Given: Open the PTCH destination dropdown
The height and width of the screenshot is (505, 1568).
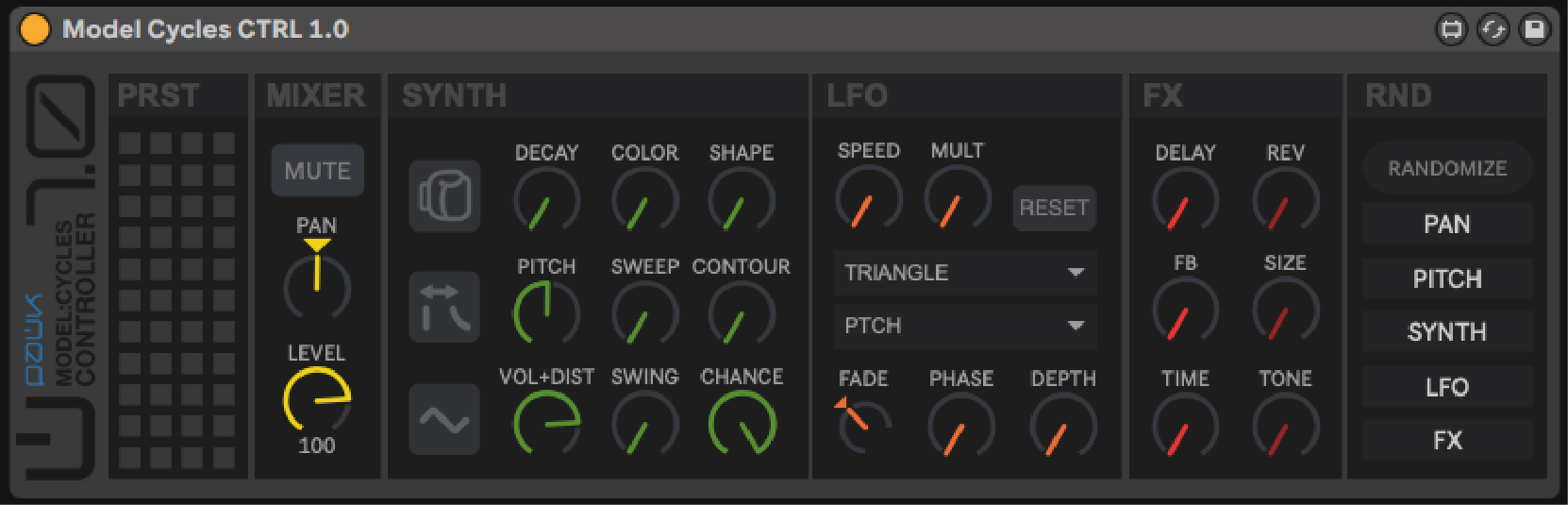Looking at the screenshot, I should [x=964, y=326].
